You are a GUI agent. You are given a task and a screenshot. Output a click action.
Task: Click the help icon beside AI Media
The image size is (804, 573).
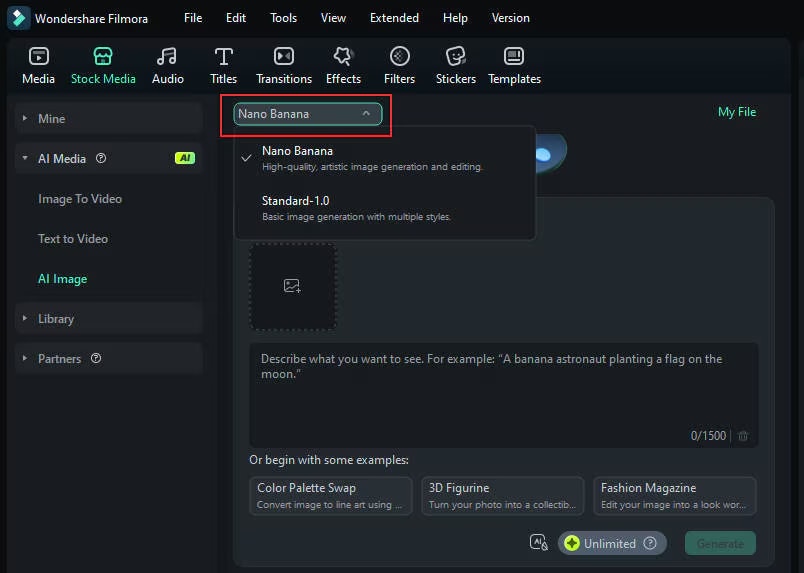(101, 159)
